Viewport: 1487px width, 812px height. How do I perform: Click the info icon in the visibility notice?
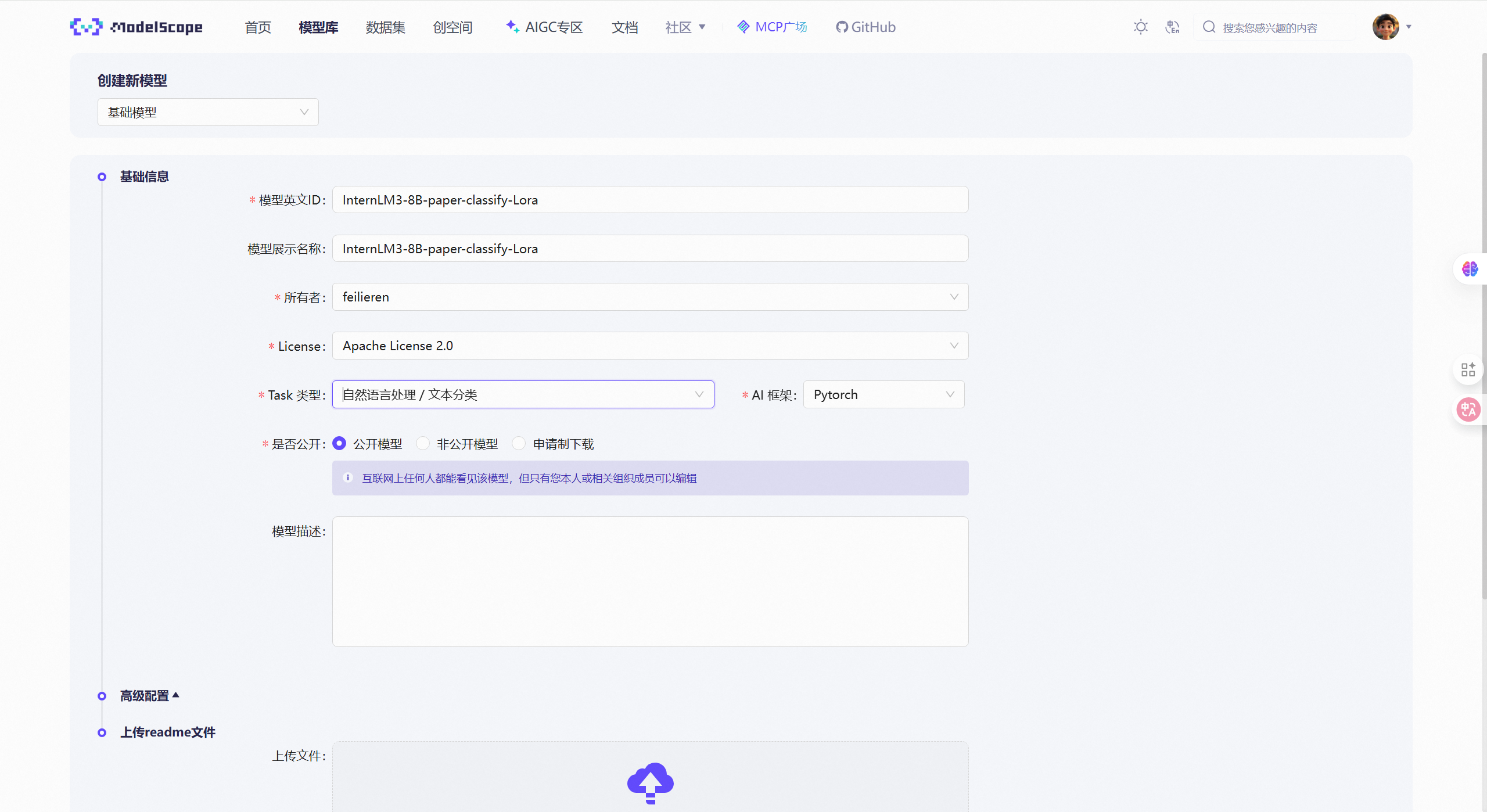click(348, 477)
